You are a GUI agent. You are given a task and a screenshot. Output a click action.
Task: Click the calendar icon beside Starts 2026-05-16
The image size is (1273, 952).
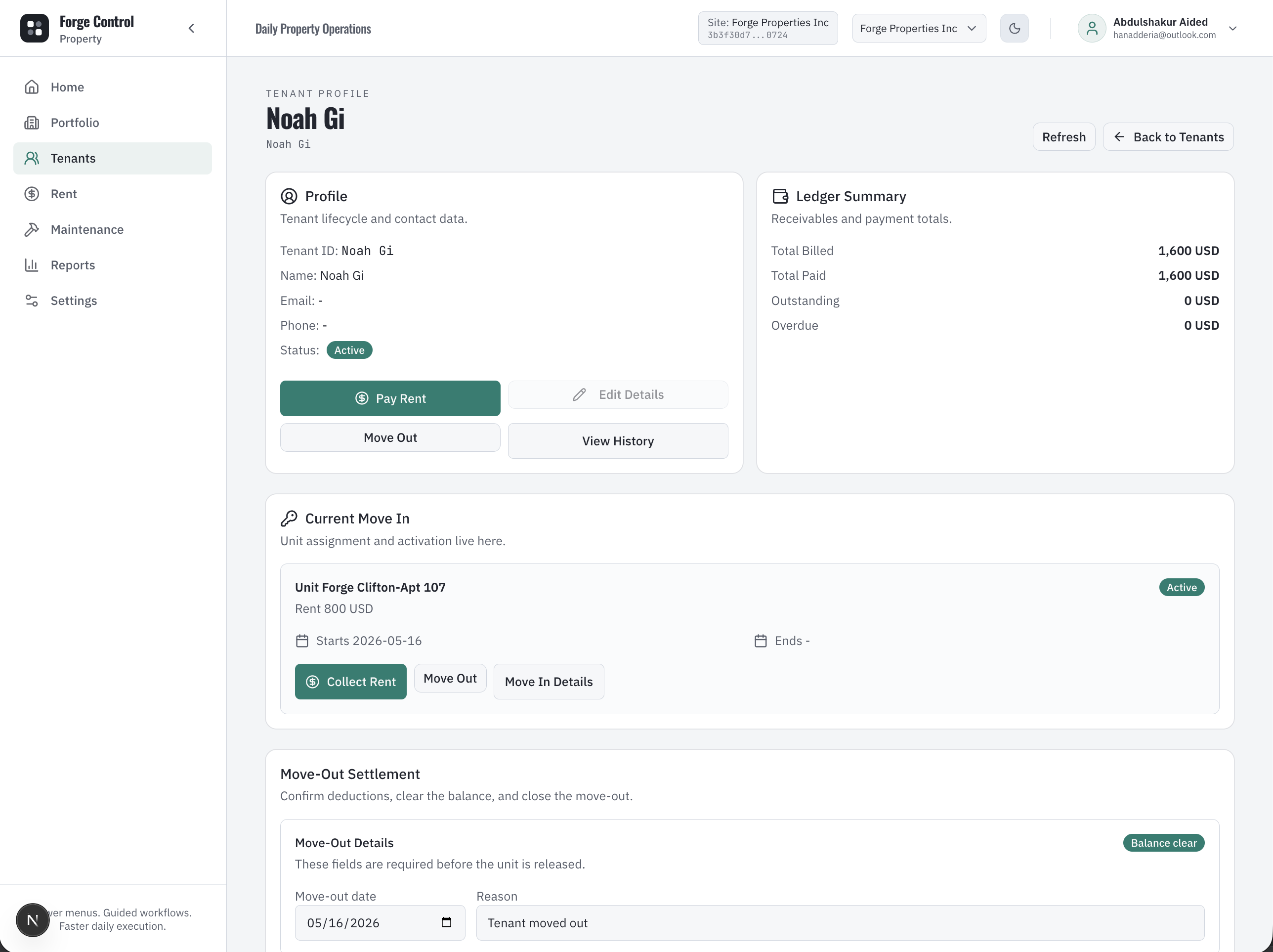coord(302,641)
